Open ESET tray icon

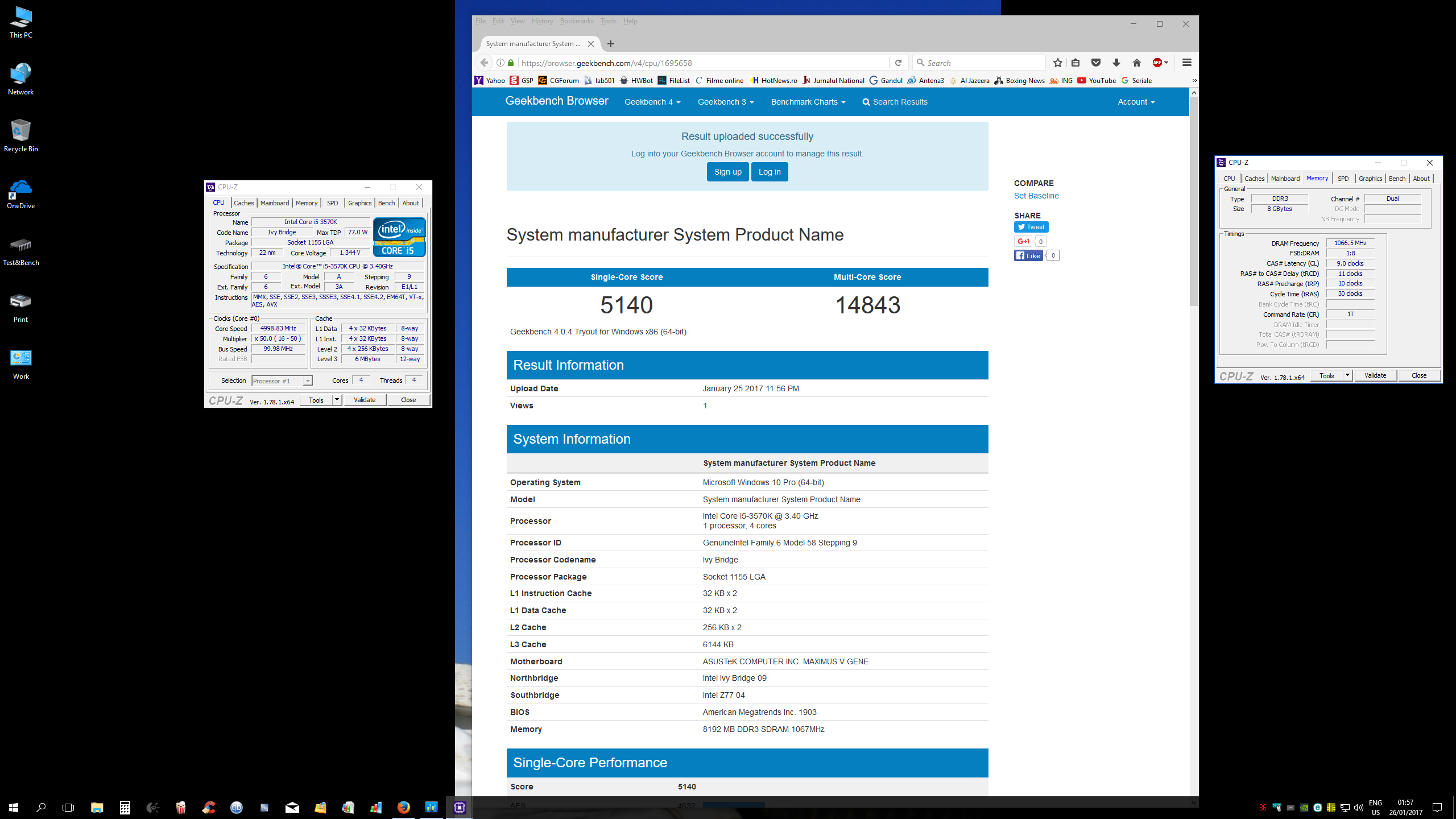[x=1317, y=808]
